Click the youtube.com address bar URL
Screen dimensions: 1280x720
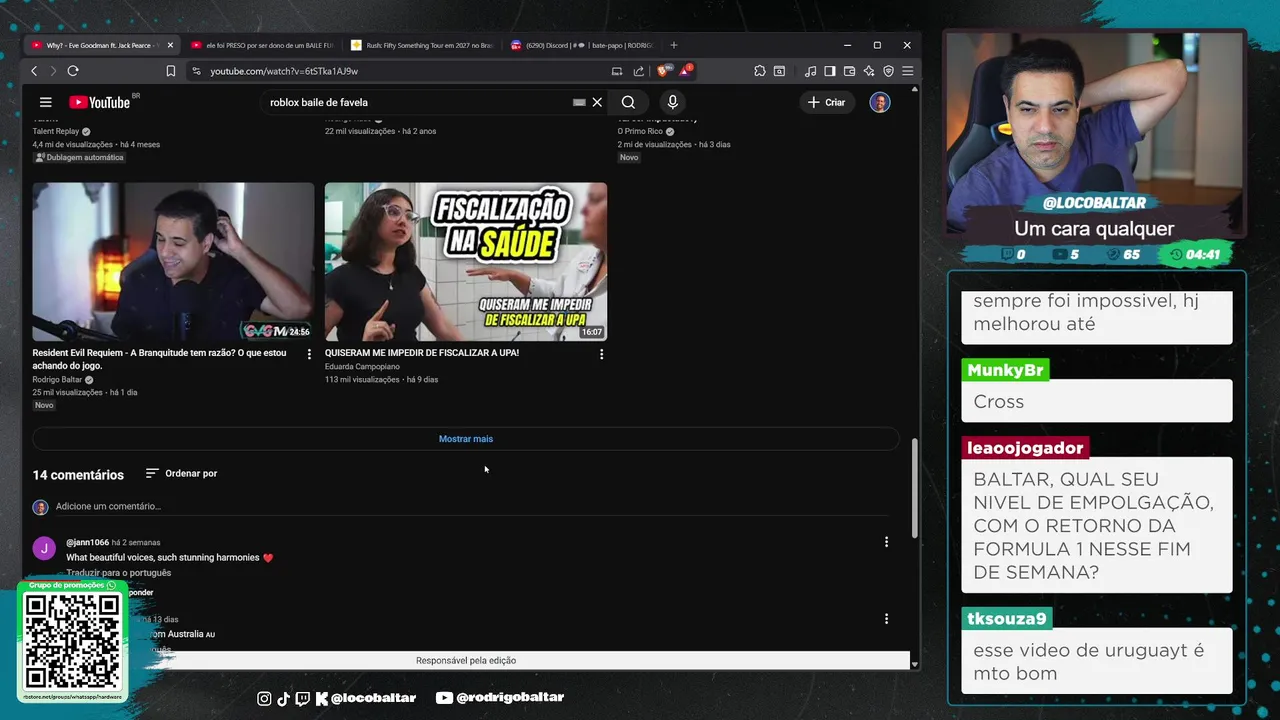click(x=284, y=71)
